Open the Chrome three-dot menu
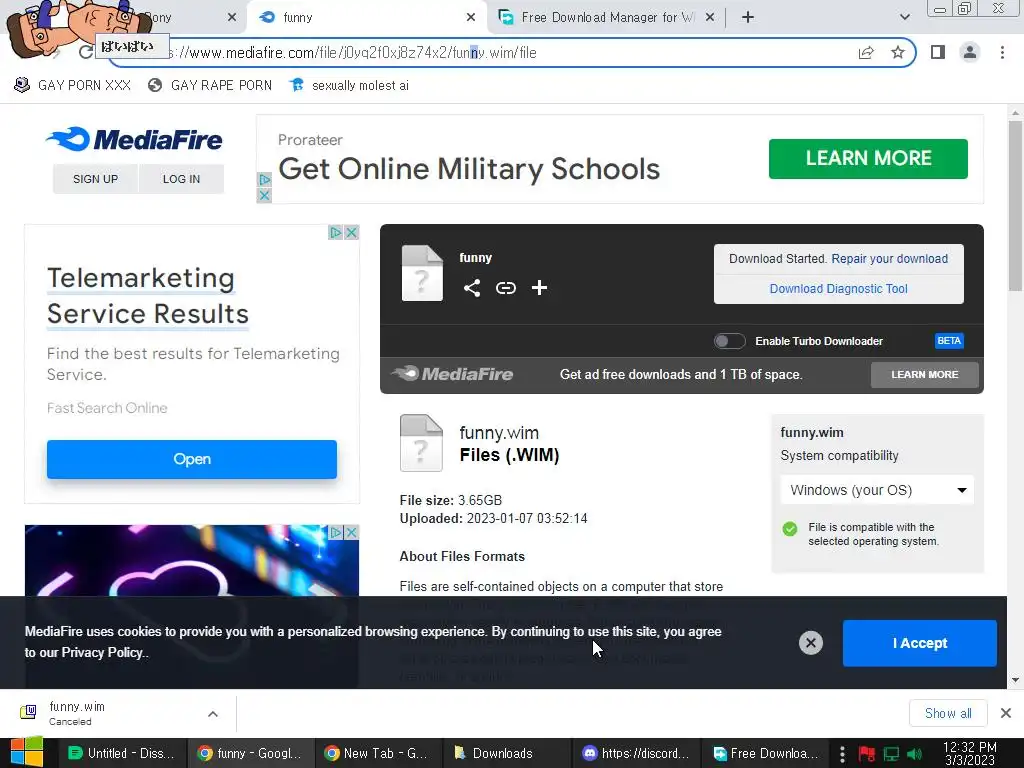Image resolution: width=1024 pixels, height=768 pixels. pyautogui.click(x=1002, y=52)
